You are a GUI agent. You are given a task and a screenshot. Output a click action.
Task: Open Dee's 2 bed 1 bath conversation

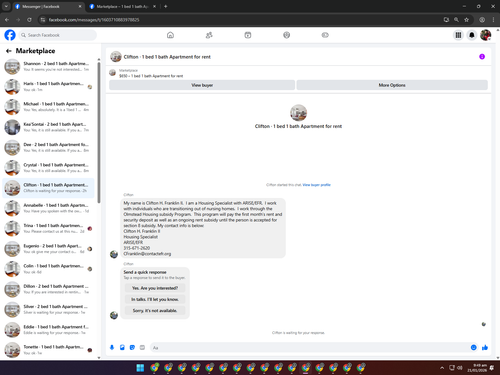click(48, 148)
